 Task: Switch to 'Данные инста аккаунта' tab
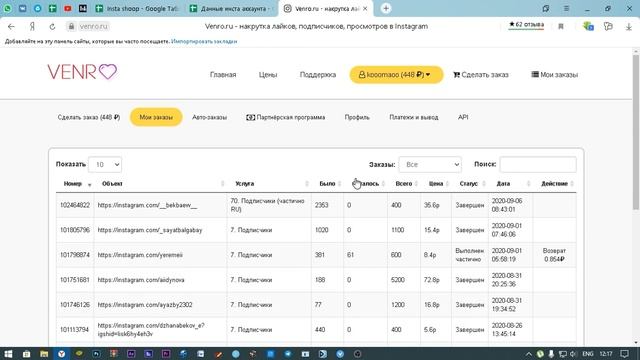click(231, 9)
